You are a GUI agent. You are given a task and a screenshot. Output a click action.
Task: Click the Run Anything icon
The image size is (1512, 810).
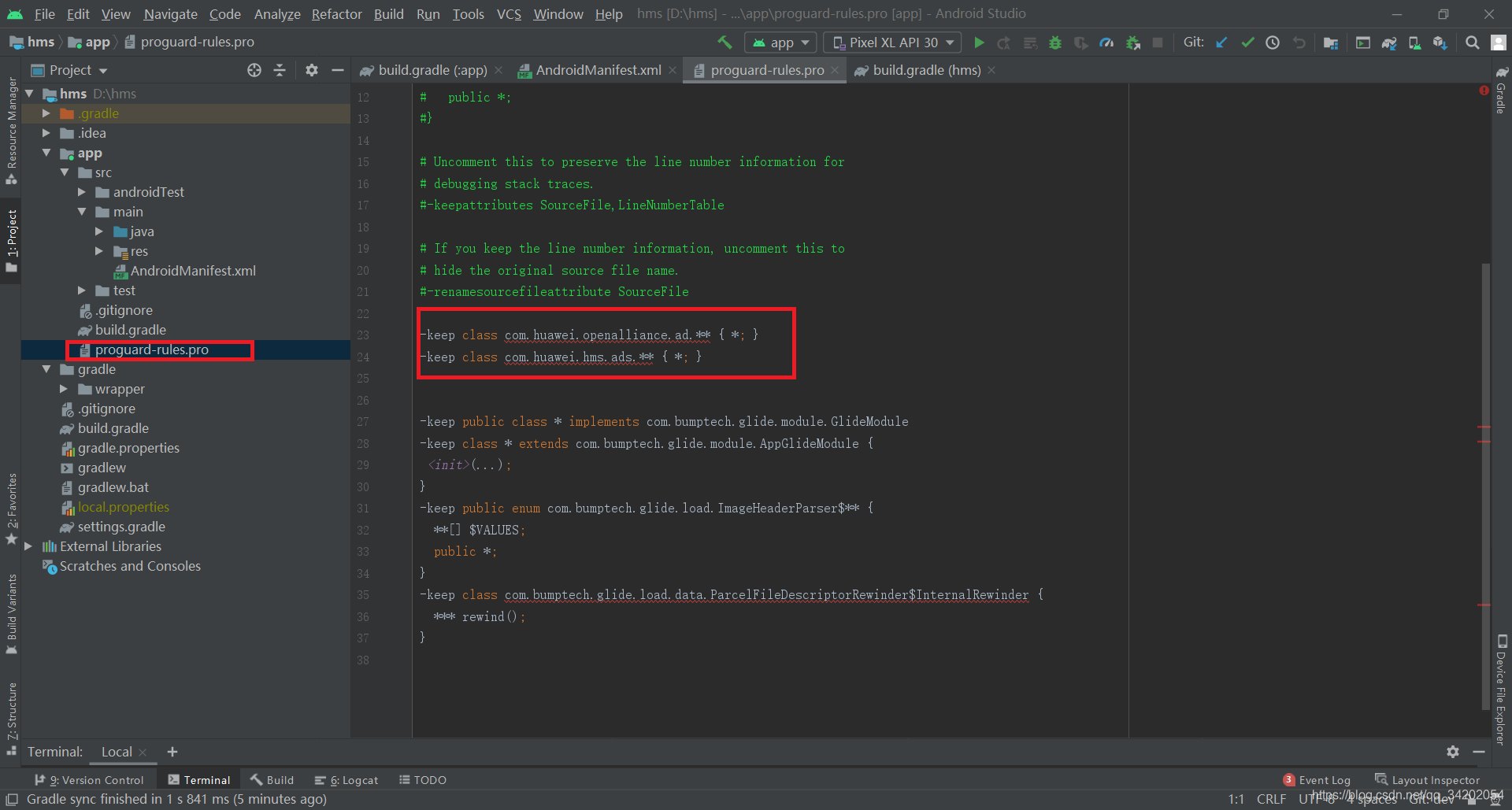(x=1363, y=43)
